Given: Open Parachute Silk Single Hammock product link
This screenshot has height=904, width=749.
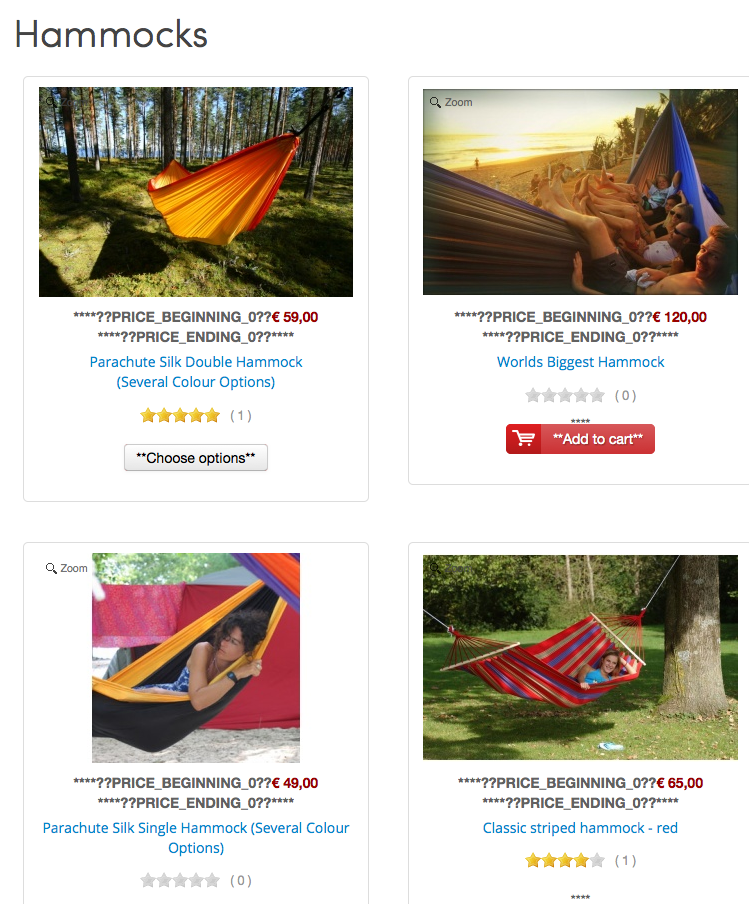Looking at the screenshot, I should click(195, 838).
